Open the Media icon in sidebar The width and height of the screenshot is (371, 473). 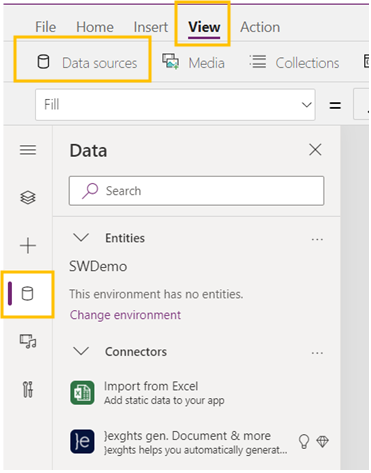pyautogui.click(x=28, y=341)
